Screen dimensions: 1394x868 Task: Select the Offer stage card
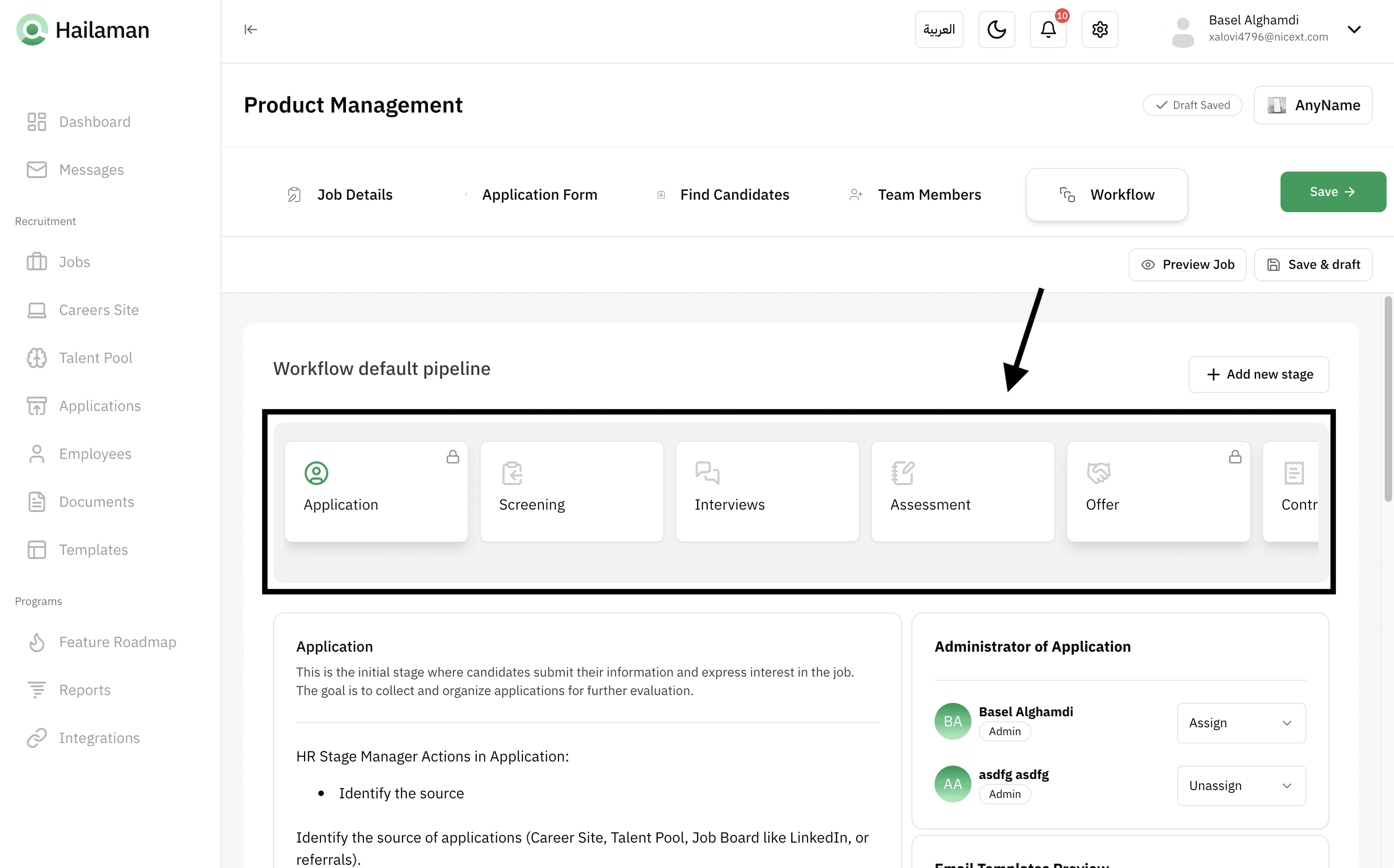[1158, 491]
